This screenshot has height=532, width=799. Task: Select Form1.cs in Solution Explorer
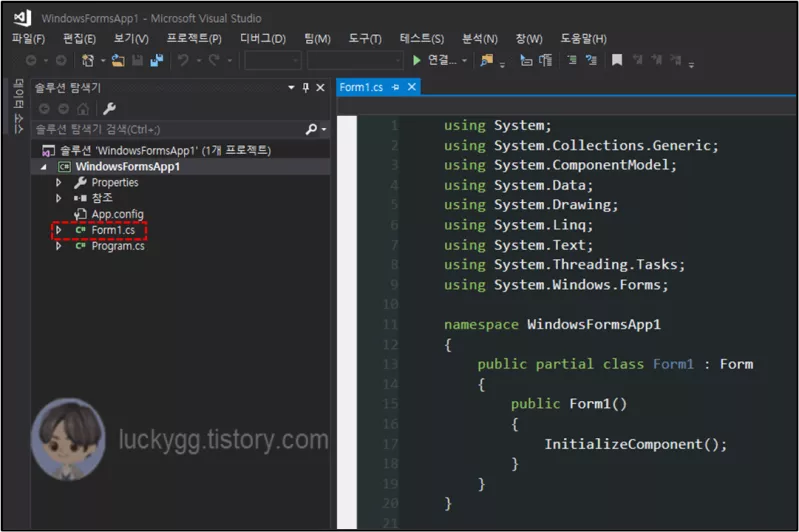[x=113, y=230]
